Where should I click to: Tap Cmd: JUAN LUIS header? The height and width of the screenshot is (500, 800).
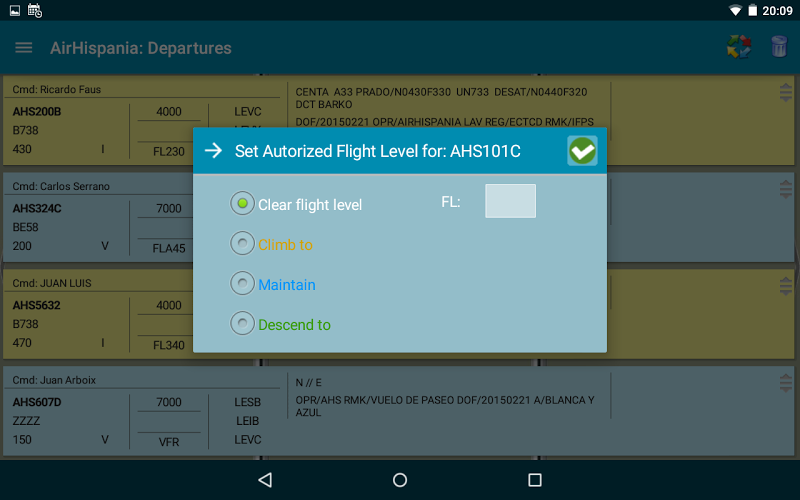click(x=52, y=283)
